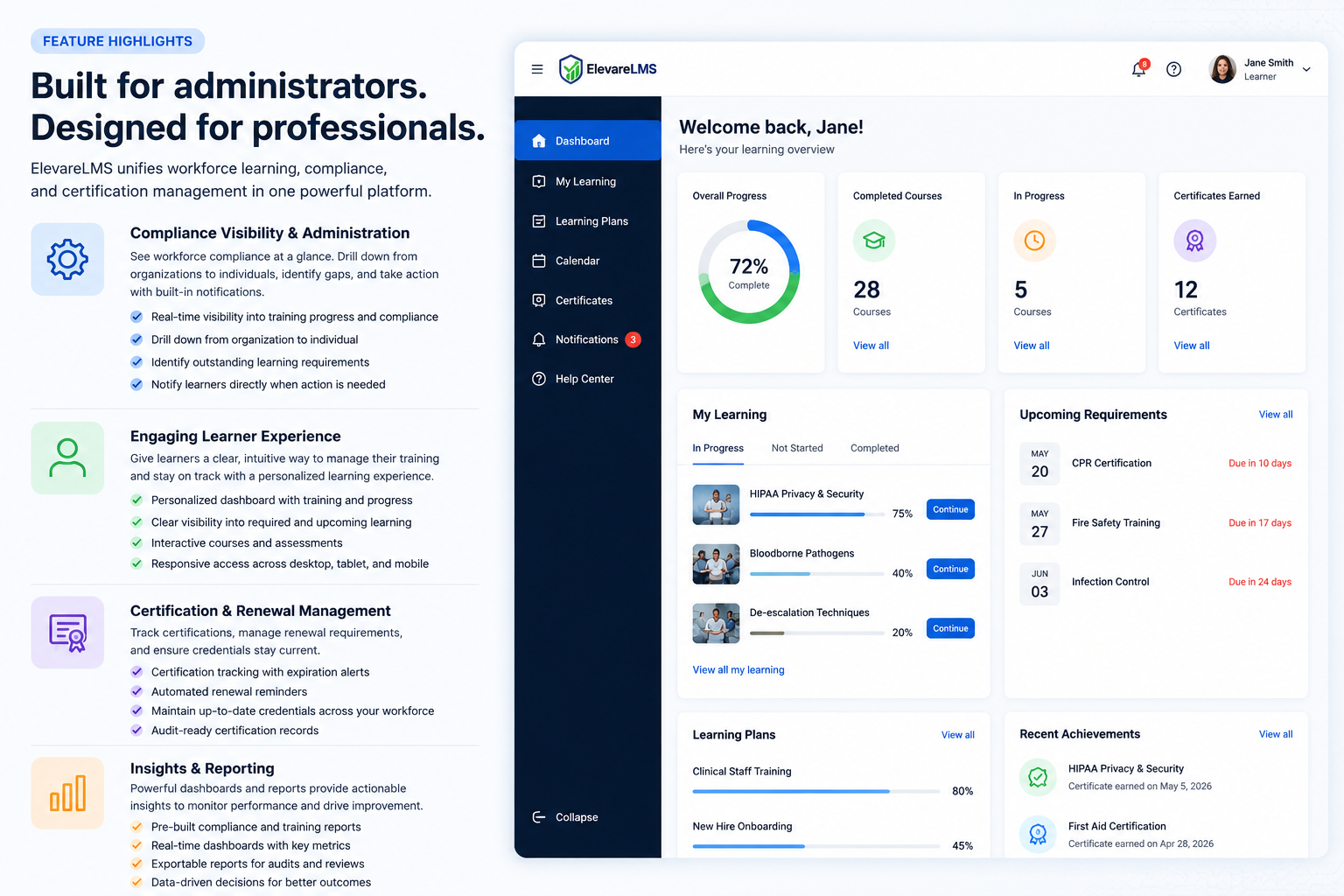Open the Fire Safety Training requirement
Screen dimensions: 1344x896
coord(1156,523)
